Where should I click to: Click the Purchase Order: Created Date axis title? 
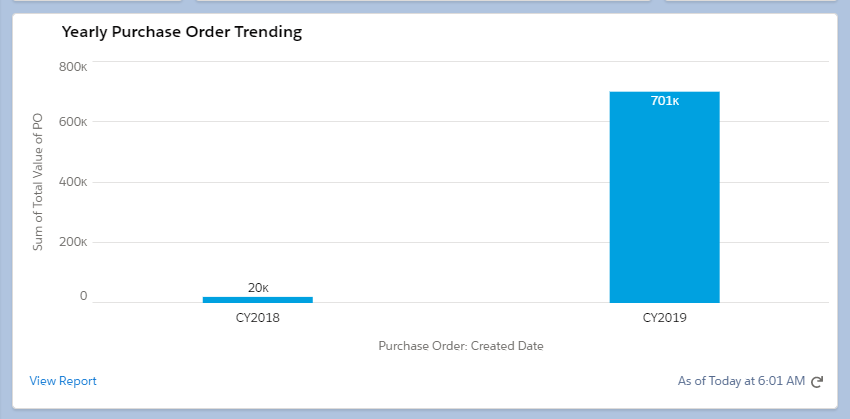[461, 346]
